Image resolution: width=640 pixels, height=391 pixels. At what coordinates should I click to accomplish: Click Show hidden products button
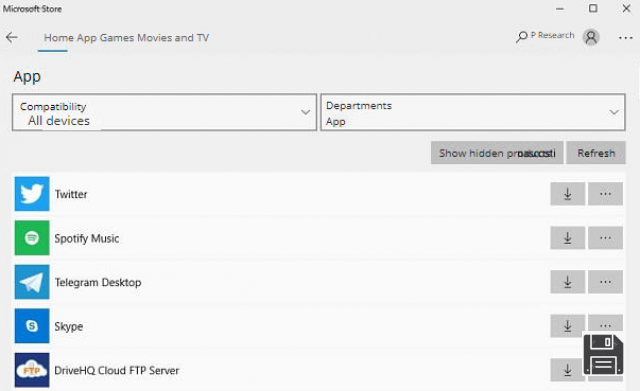point(497,153)
